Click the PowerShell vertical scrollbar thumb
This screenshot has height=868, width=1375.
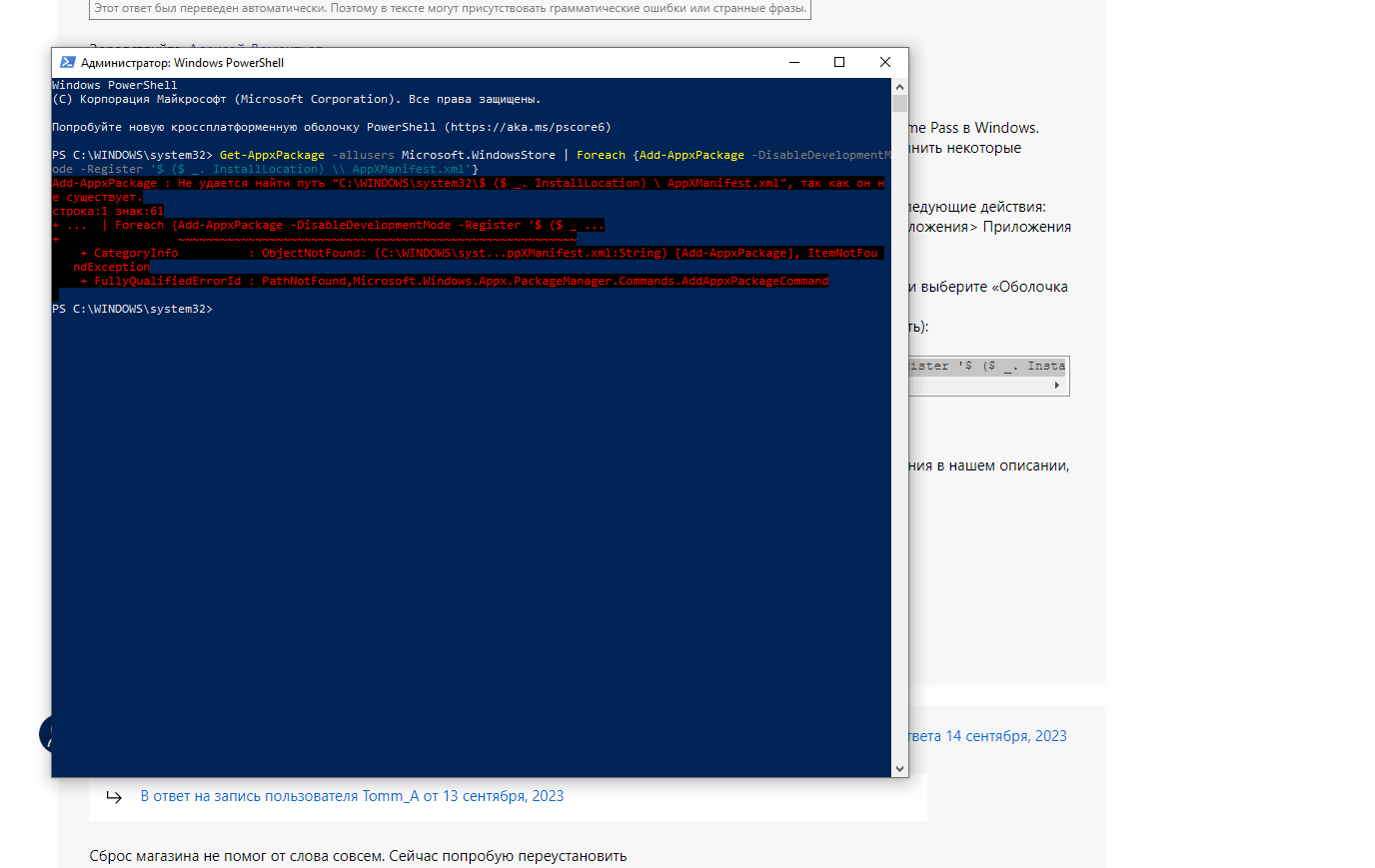click(899, 104)
